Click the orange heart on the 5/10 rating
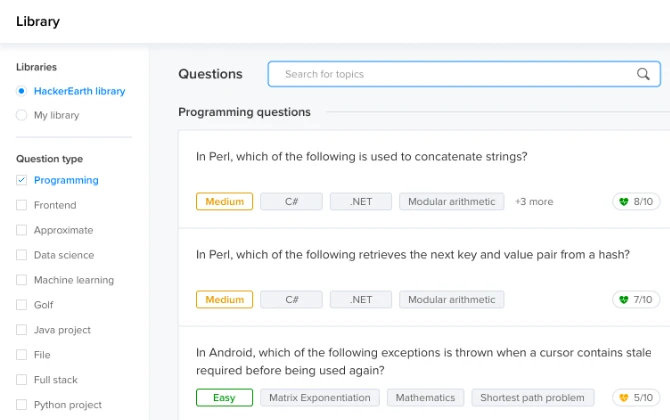Screen dimensions: 670x420 click(x=624, y=398)
